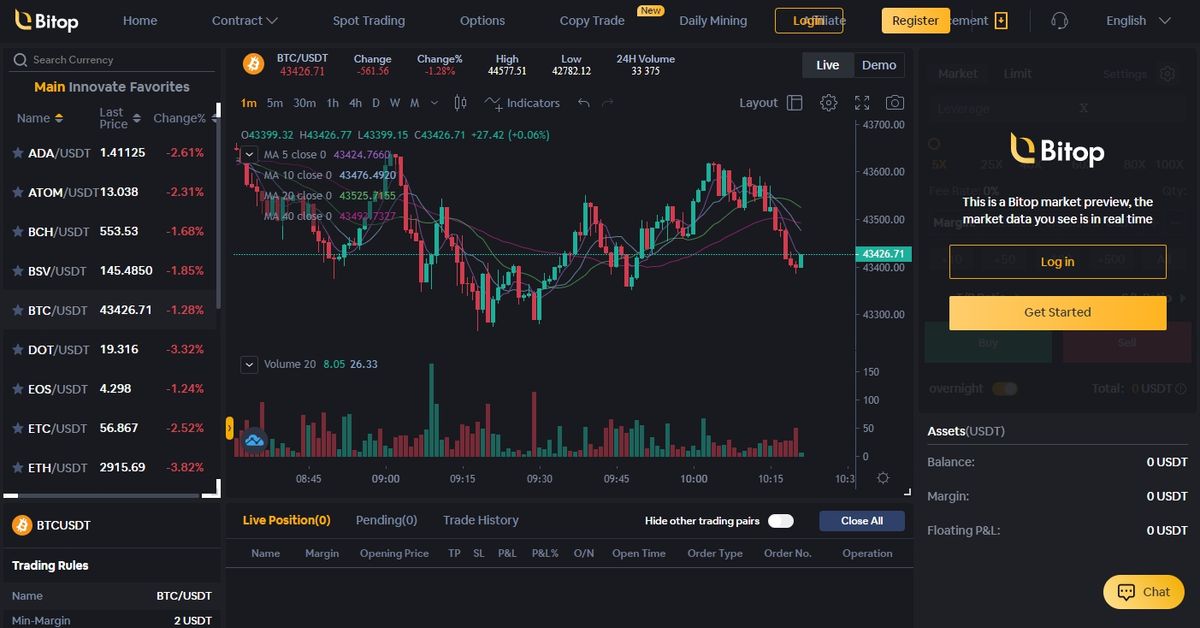Open customer support headset icon
This screenshot has width=1200, height=628.
click(1060, 20)
